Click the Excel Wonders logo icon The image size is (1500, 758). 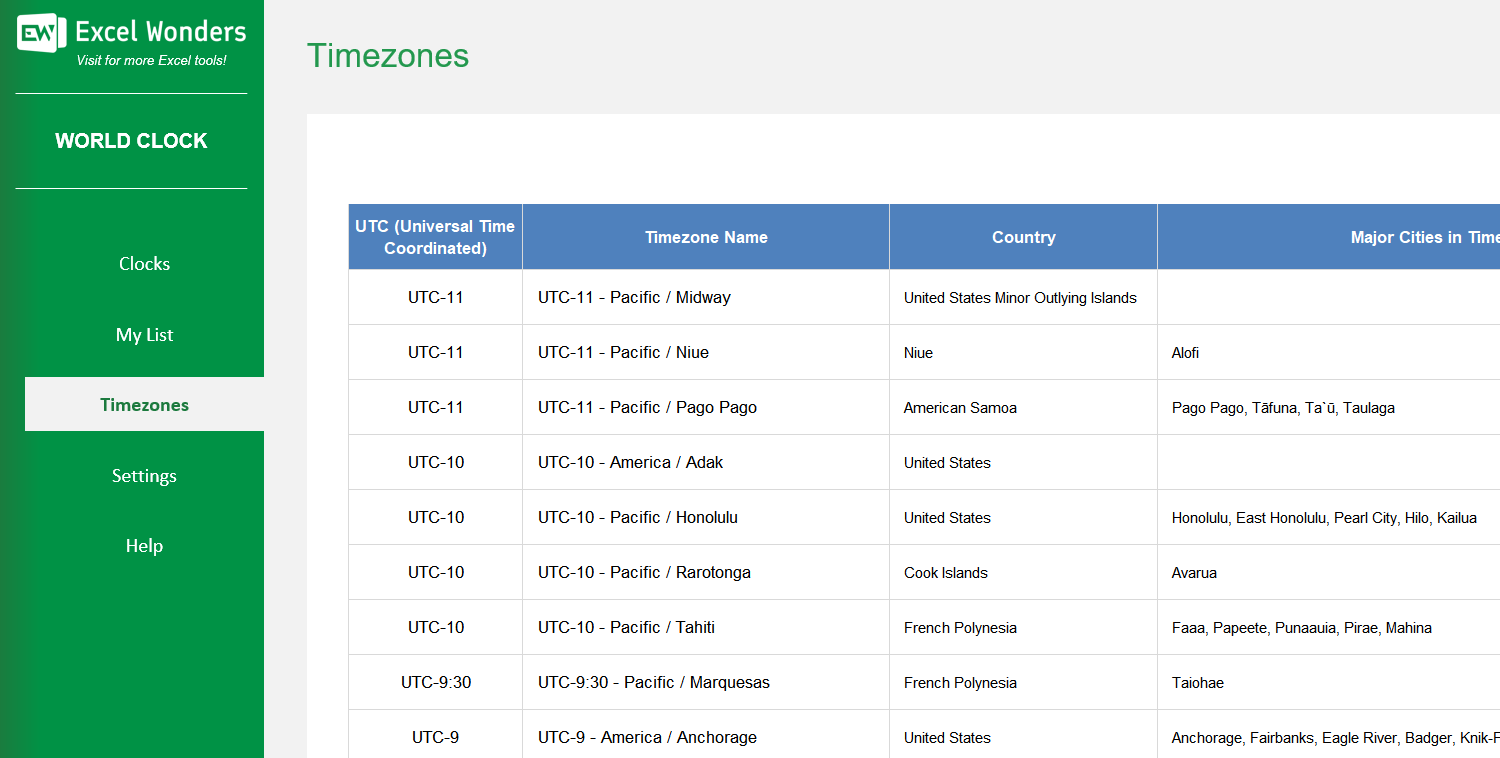41,33
